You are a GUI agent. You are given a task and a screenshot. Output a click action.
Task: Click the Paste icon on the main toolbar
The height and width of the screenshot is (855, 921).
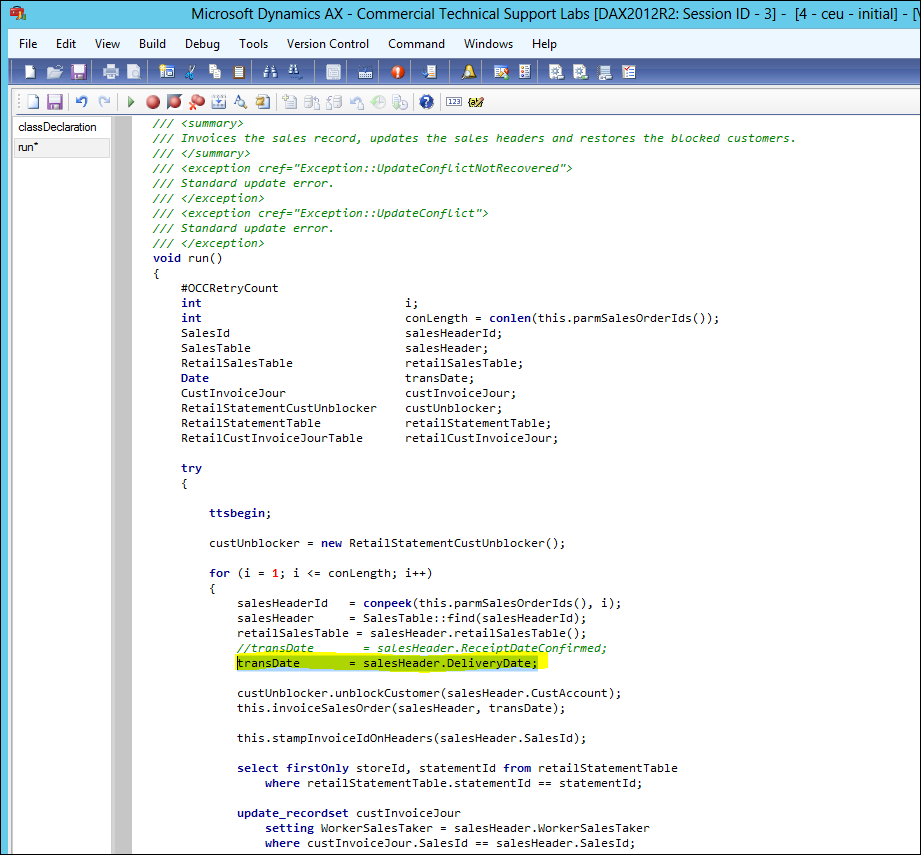pyautogui.click(x=237, y=71)
